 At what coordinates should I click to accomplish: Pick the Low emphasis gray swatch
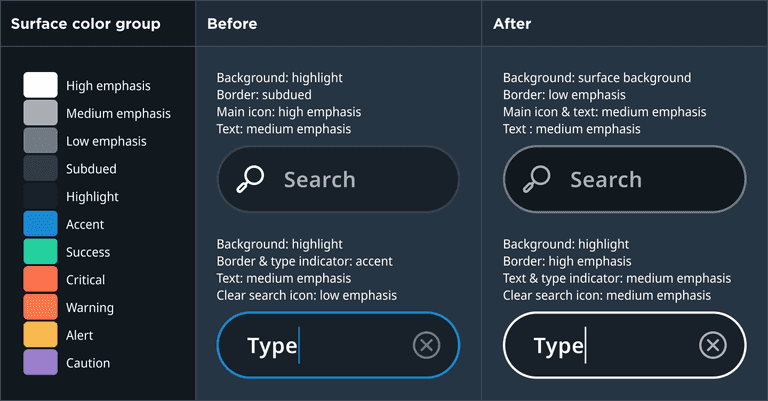pyautogui.click(x=40, y=141)
